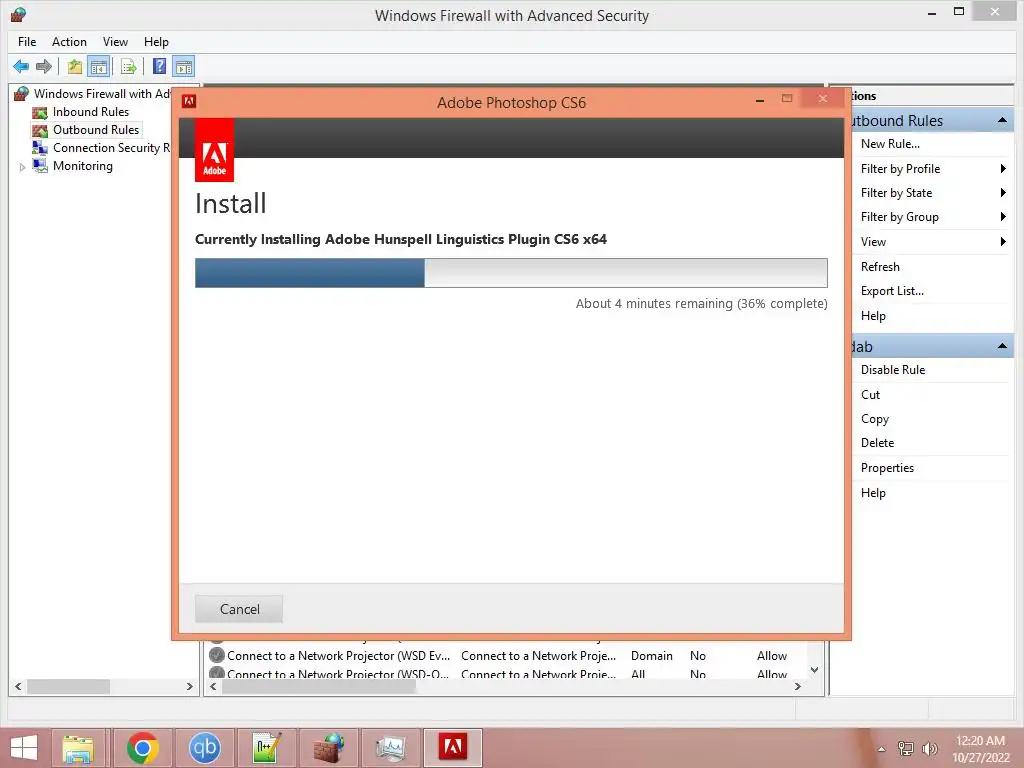Open the Start button on the taskbar
The width and height of the screenshot is (1024, 768).
click(24, 748)
